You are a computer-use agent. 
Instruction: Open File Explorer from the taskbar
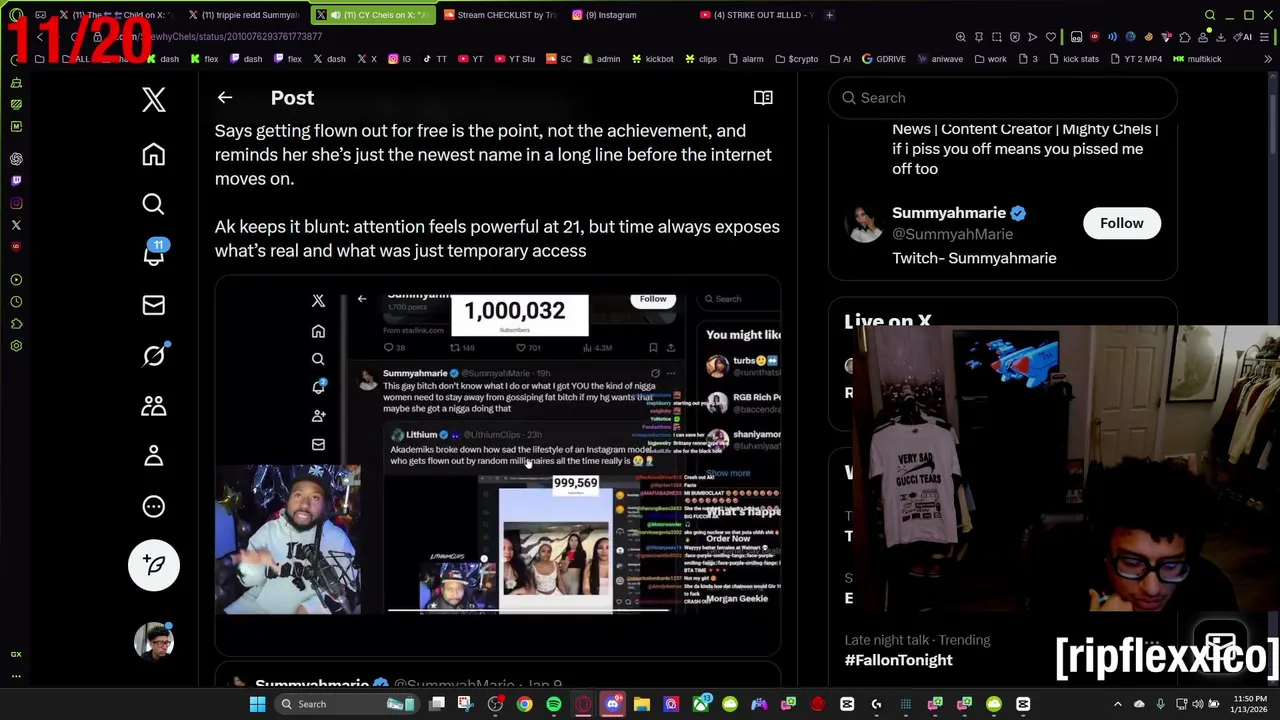pos(642,704)
